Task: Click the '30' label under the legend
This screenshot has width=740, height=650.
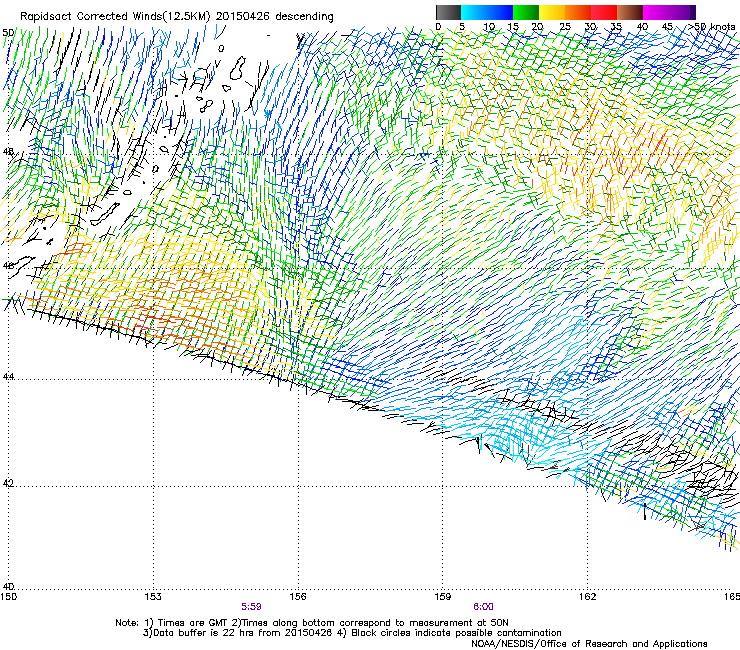Action: [x=590, y=27]
